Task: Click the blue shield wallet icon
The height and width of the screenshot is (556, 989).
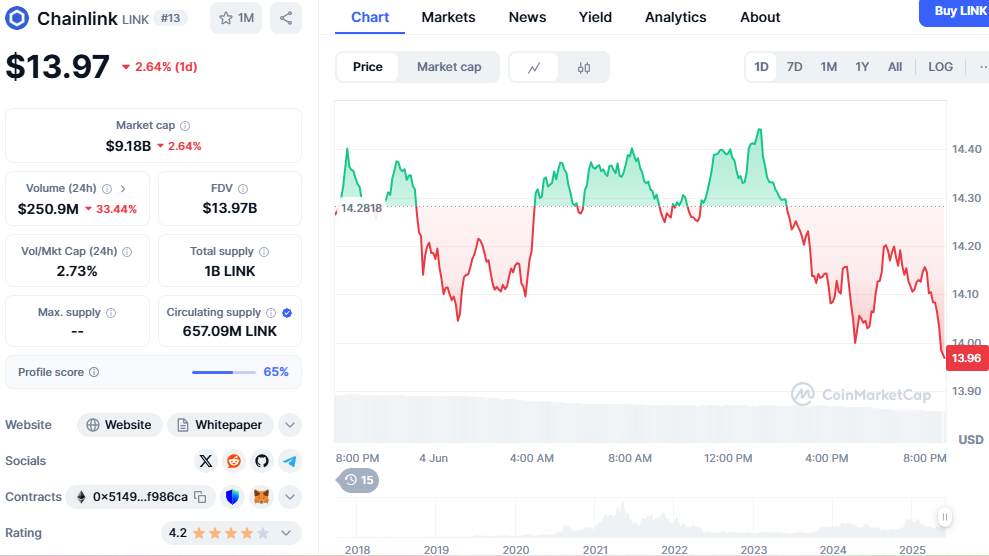Action: (232, 497)
